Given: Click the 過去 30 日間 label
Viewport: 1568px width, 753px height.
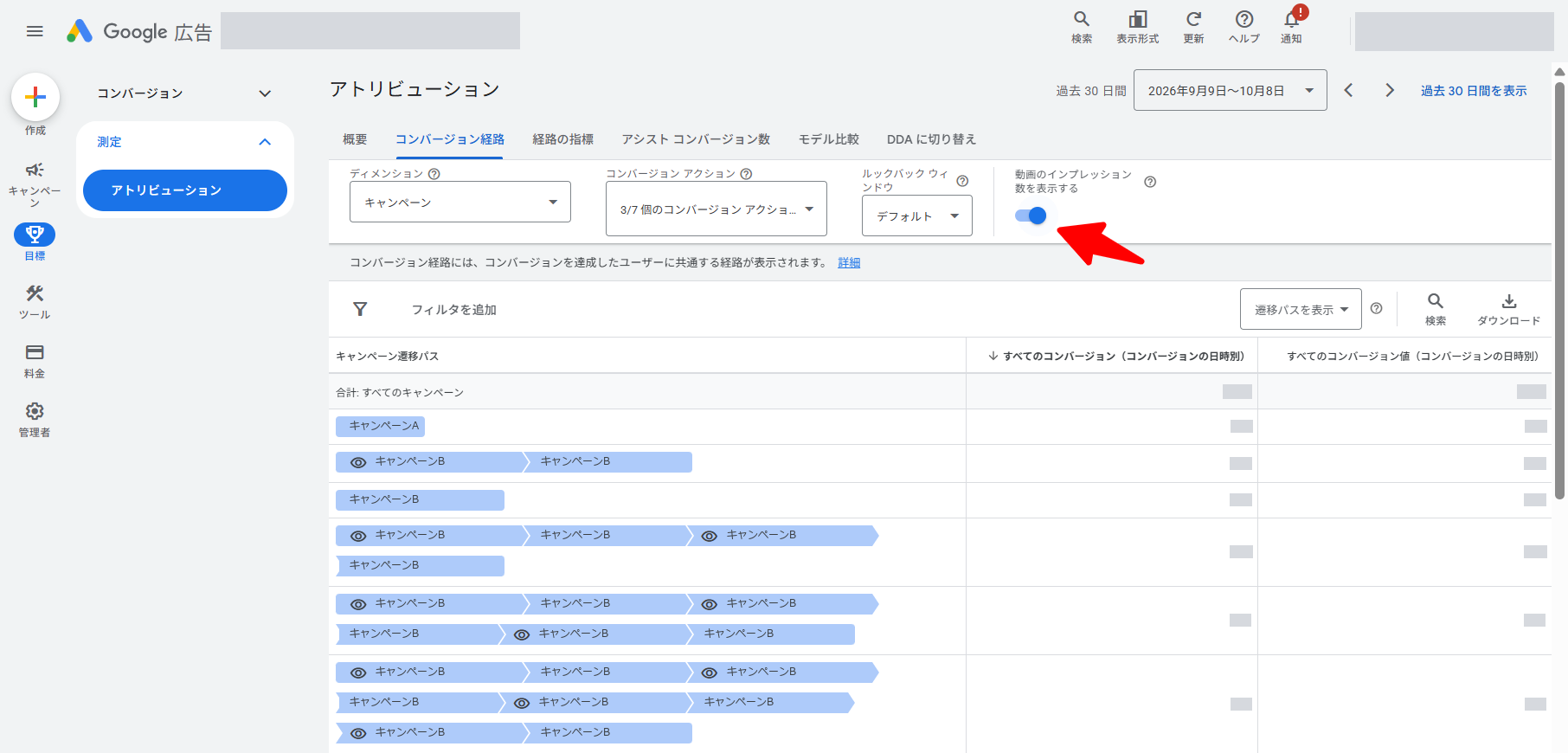Looking at the screenshot, I should (1090, 91).
